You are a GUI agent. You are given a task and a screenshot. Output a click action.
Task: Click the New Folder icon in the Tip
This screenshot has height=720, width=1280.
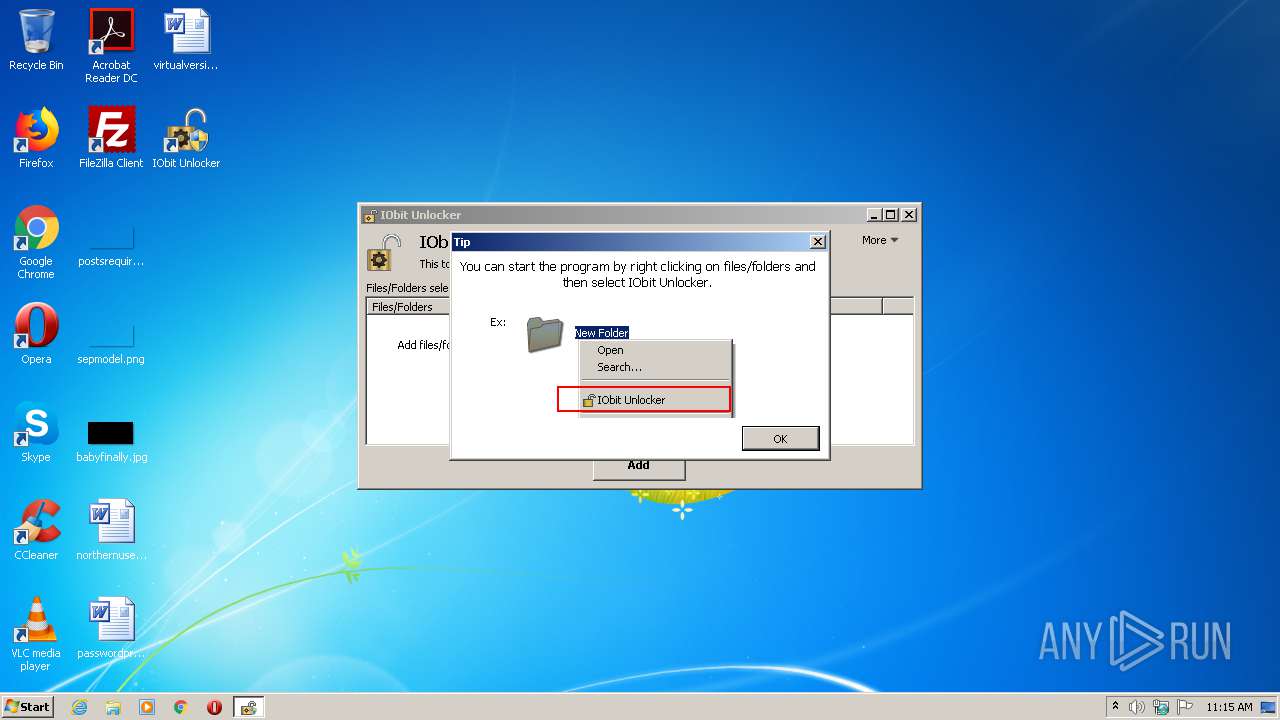pos(545,335)
